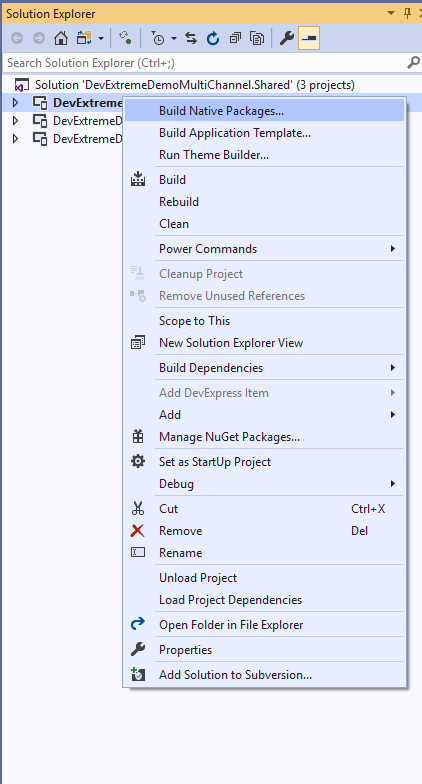Focus the Search Solution Explorer field

[204, 62]
